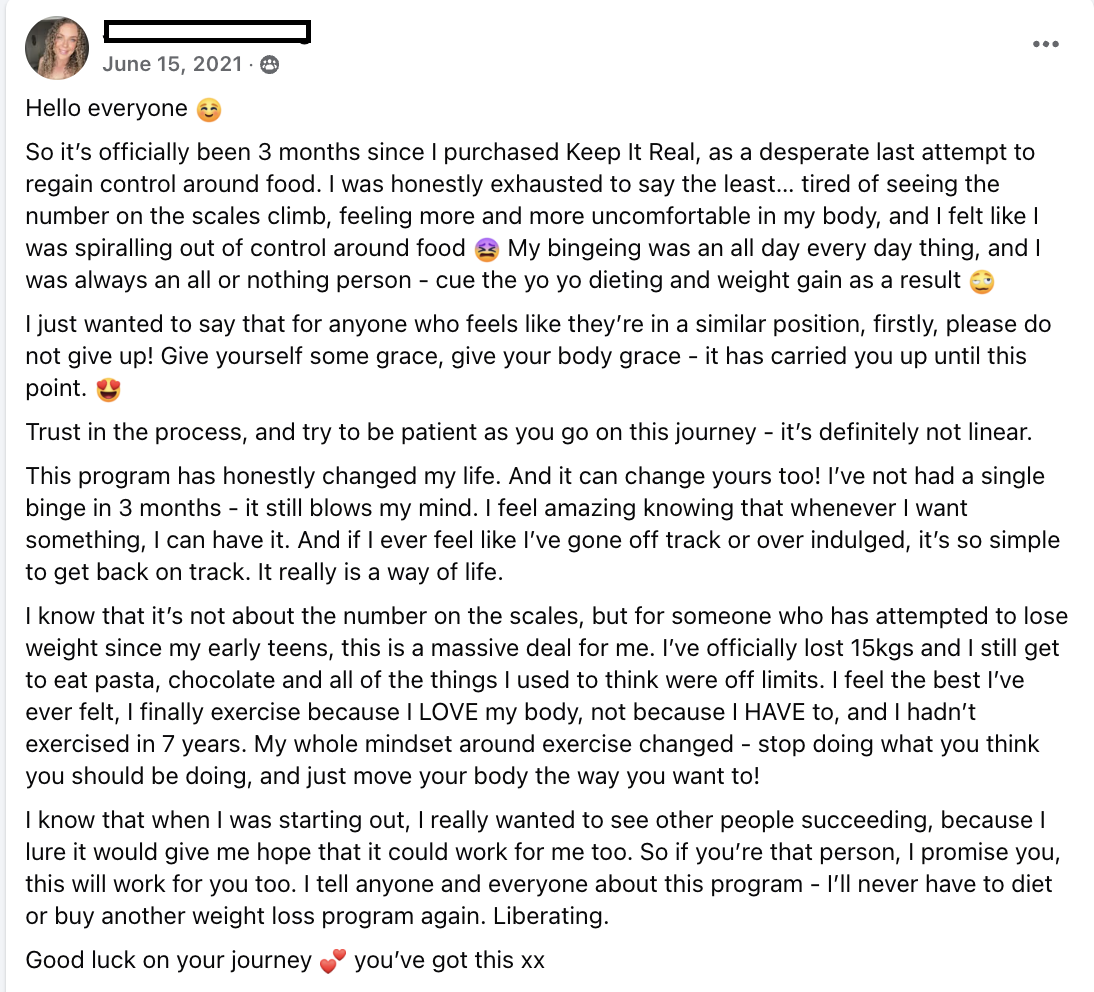The width and height of the screenshot is (1094, 992).
Task: Click the redacted author name
Action: click(x=207, y=32)
